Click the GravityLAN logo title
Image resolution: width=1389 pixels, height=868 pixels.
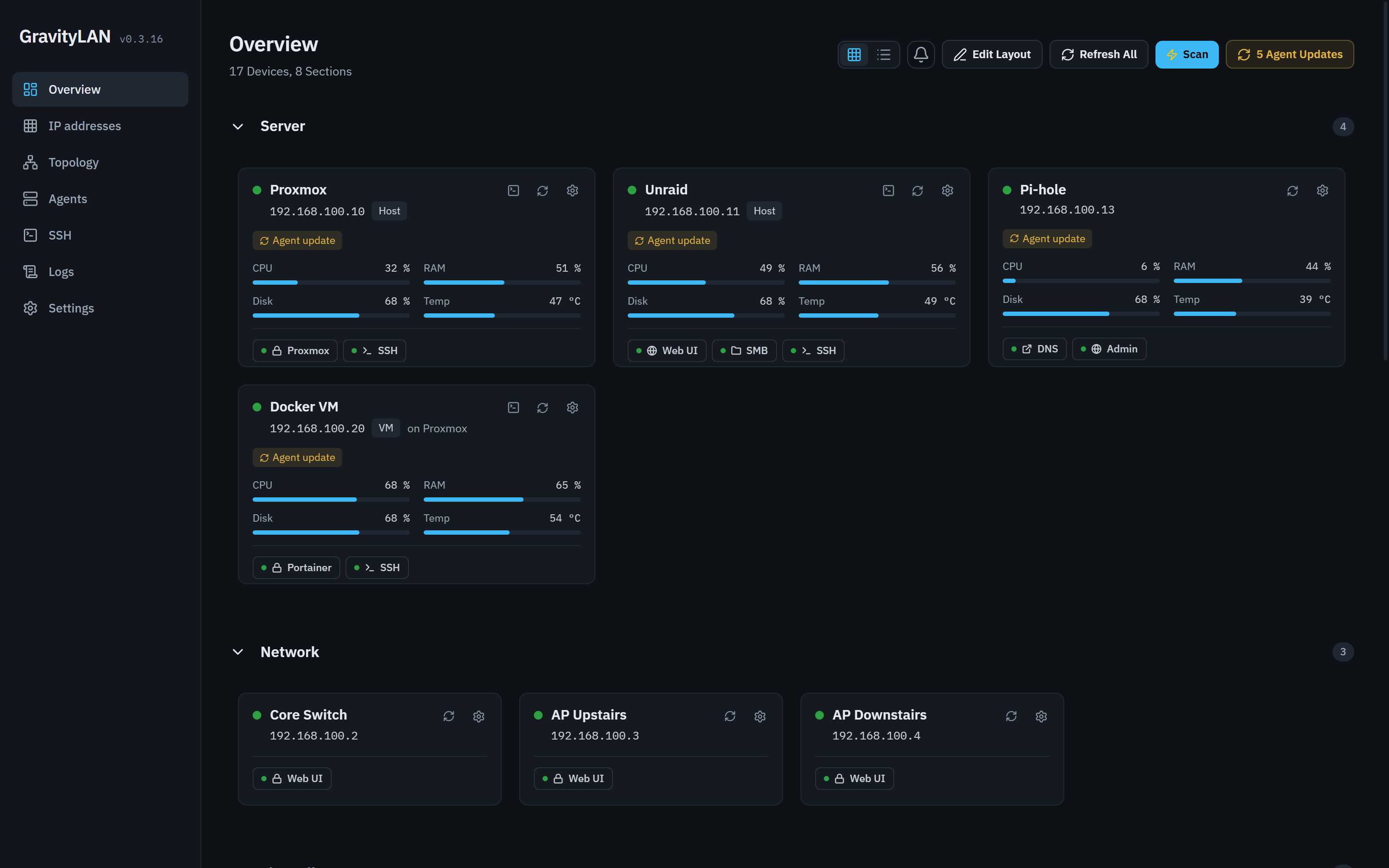tap(65, 36)
